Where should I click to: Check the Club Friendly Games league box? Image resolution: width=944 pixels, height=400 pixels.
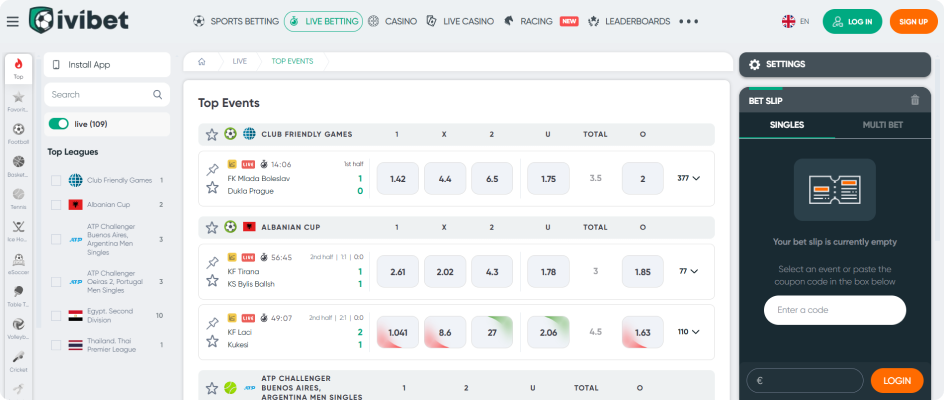coord(56,180)
